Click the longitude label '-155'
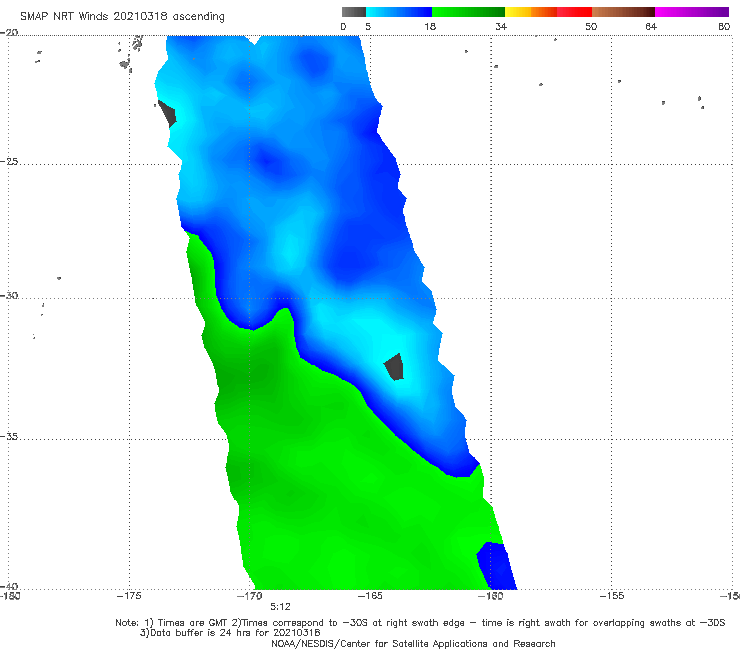The width and height of the screenshot is (740, 650). (611, 596)
